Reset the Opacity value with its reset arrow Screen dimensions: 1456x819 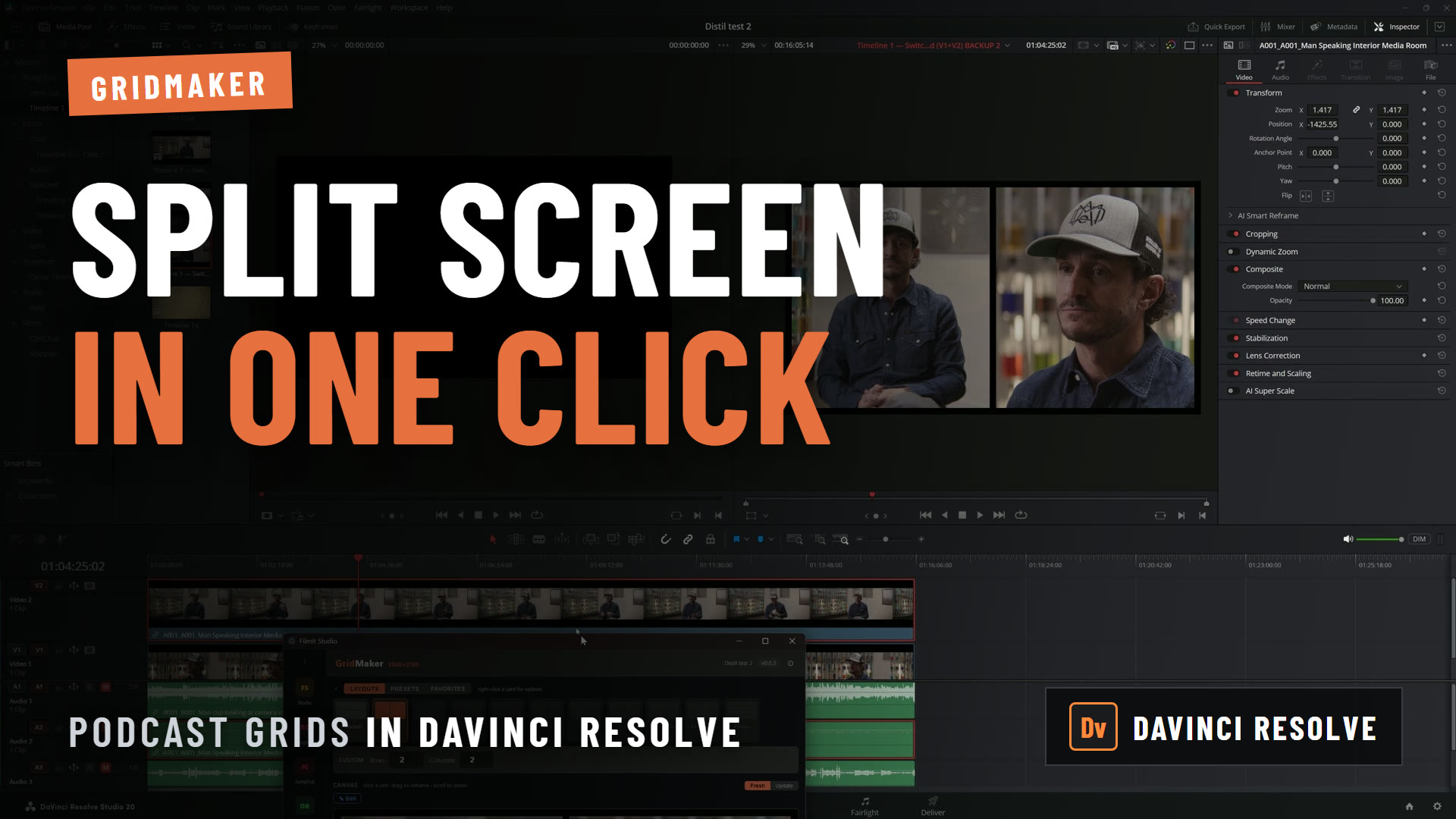[x=1442, y=300]
